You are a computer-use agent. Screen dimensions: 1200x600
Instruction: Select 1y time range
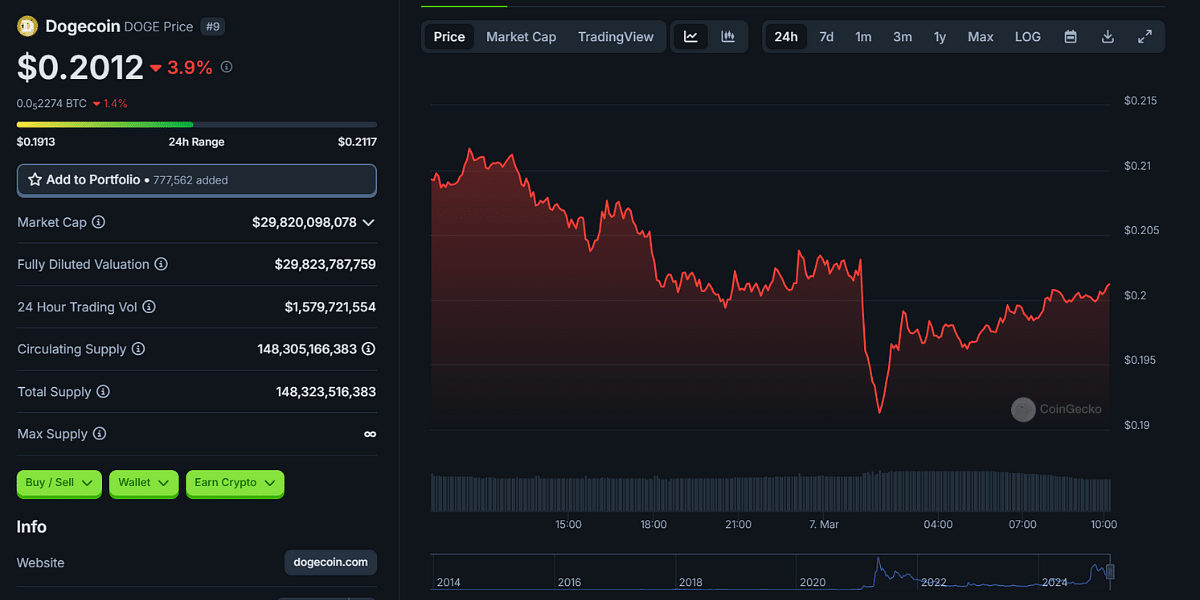pyautogui.click(x=940, y=37)
